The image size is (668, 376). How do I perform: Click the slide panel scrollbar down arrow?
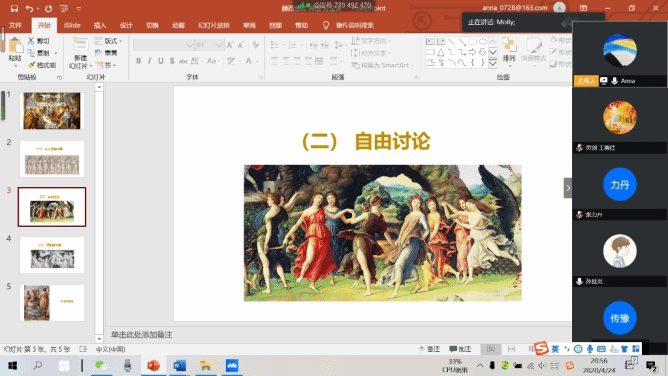click(x=99, y=339)
